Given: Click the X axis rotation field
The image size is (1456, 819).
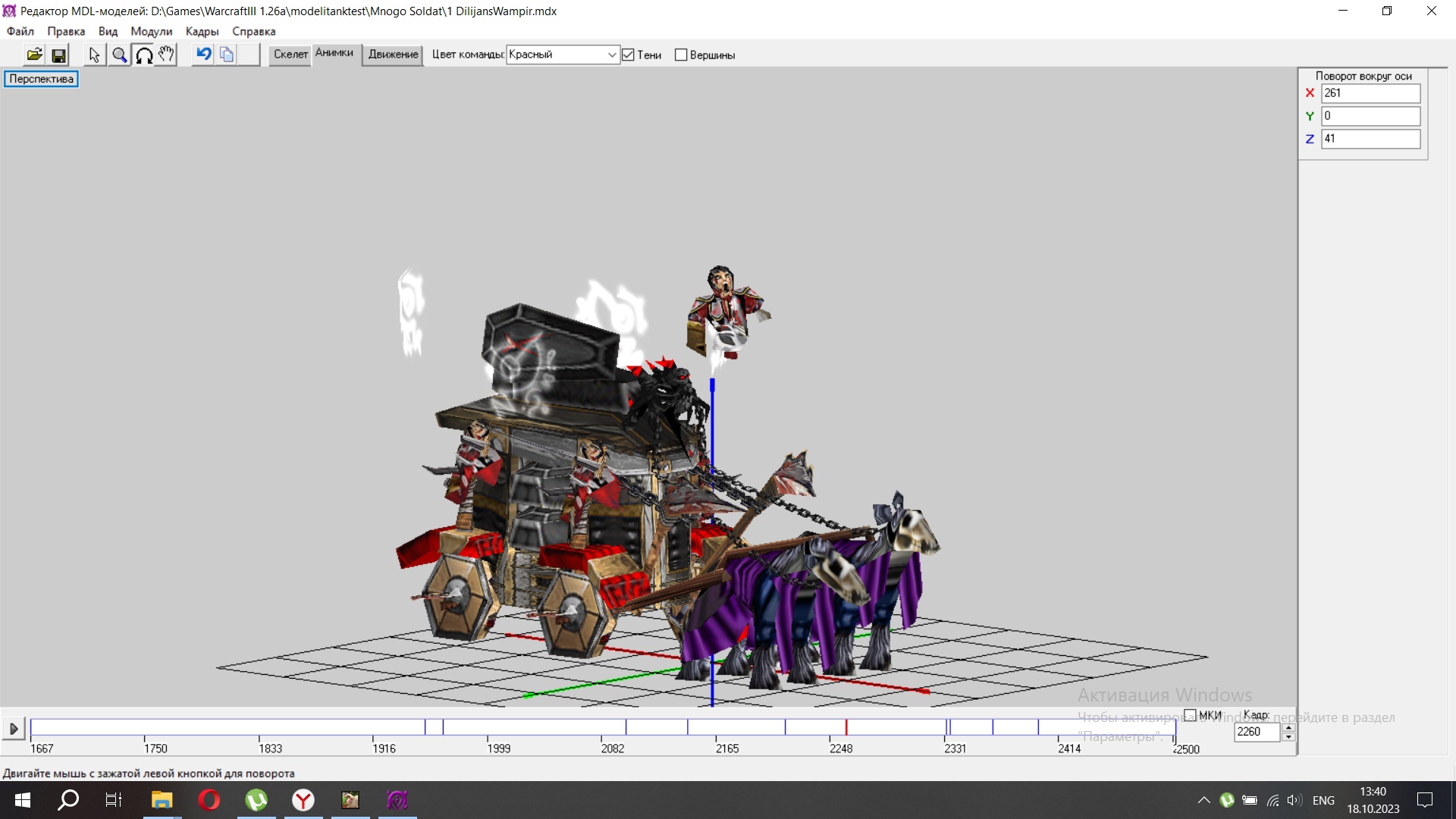Looking at the screenshot, I should 1370,93.
